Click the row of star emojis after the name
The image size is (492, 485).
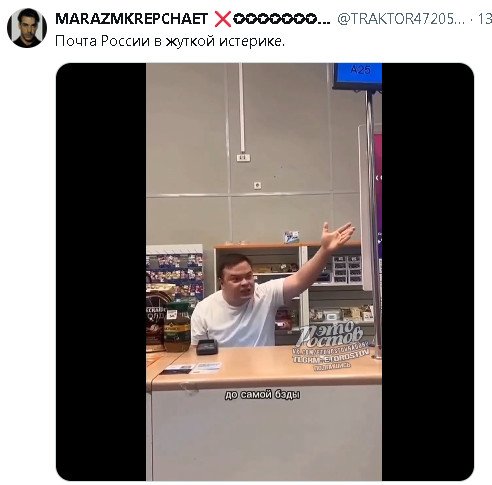coord(281,19)
